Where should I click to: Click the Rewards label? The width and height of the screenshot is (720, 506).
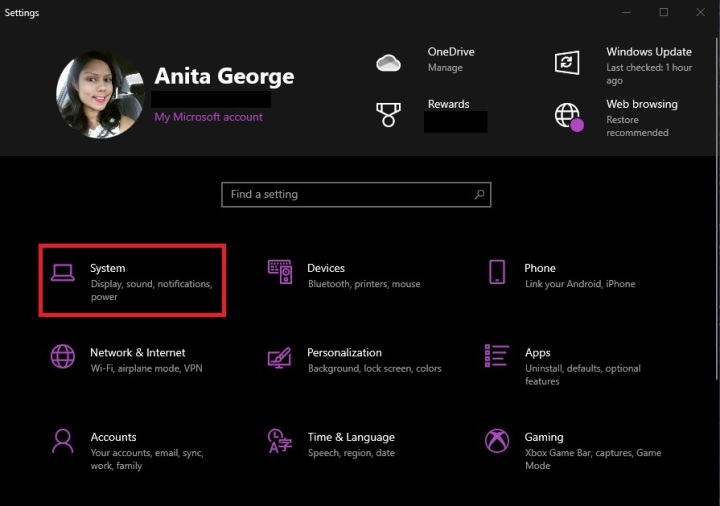pyautogui.click(x=449, y=104)
